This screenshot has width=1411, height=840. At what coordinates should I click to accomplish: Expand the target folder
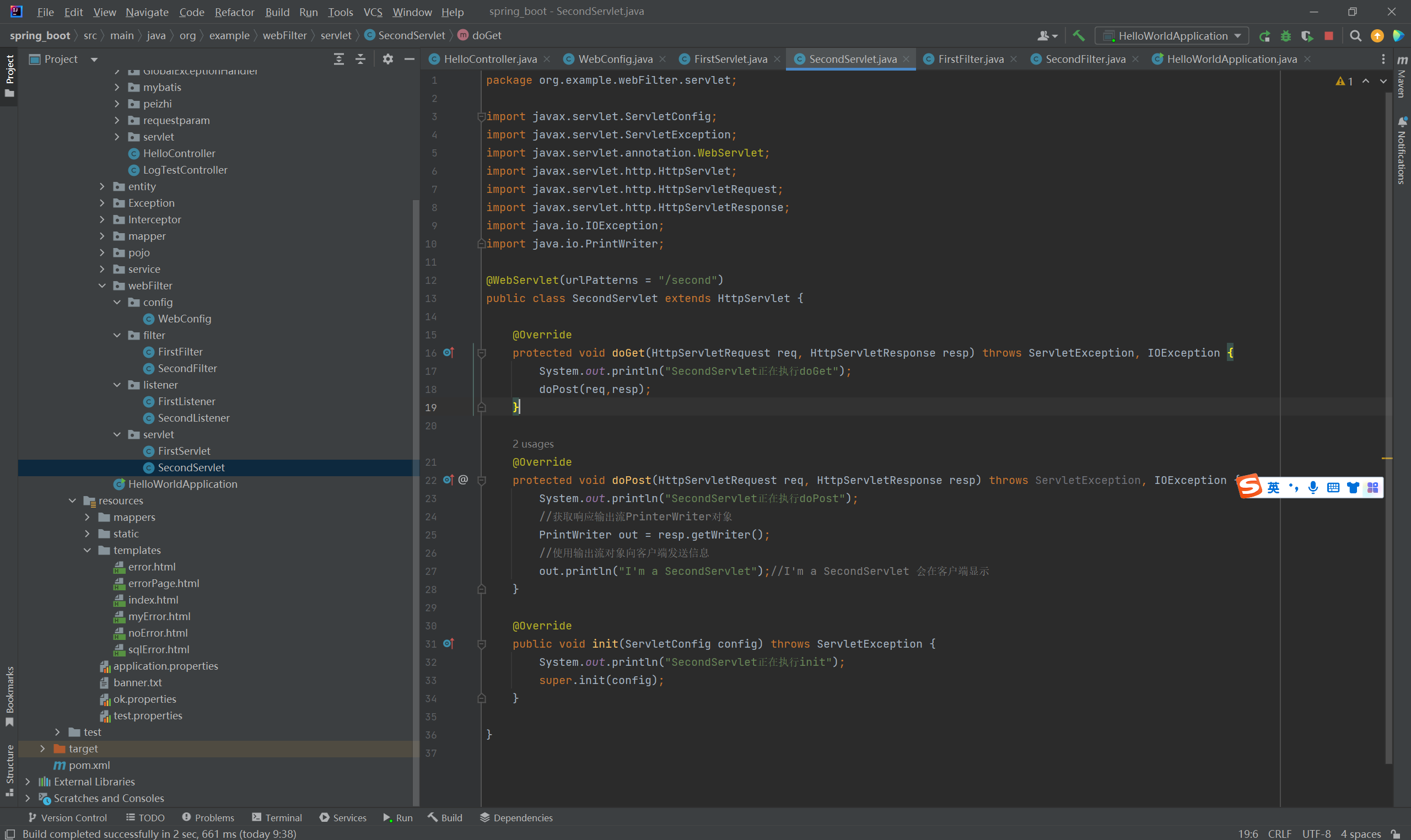(x=42, y=749)
